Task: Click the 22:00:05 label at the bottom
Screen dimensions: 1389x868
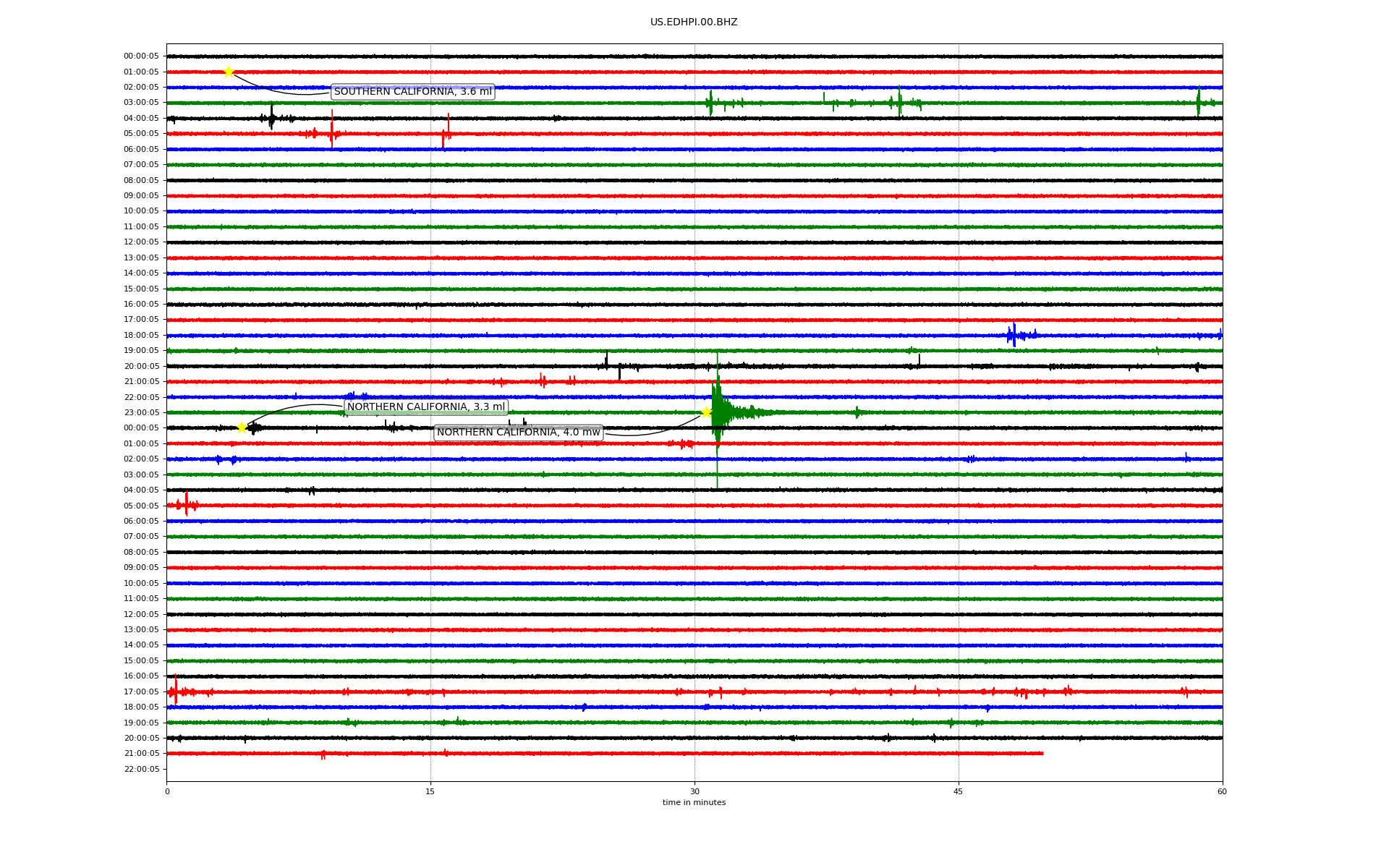Action: (141, 769)
